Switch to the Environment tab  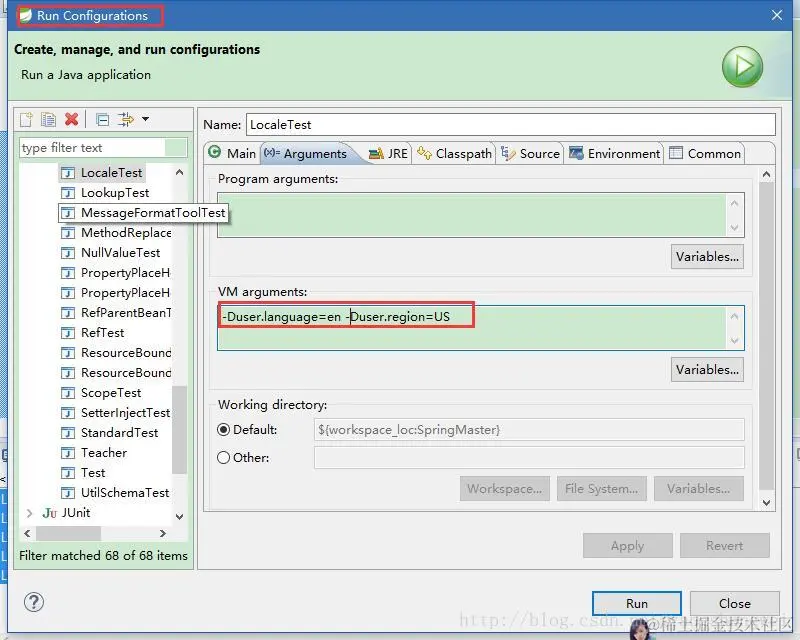click(x=614, y=154)
